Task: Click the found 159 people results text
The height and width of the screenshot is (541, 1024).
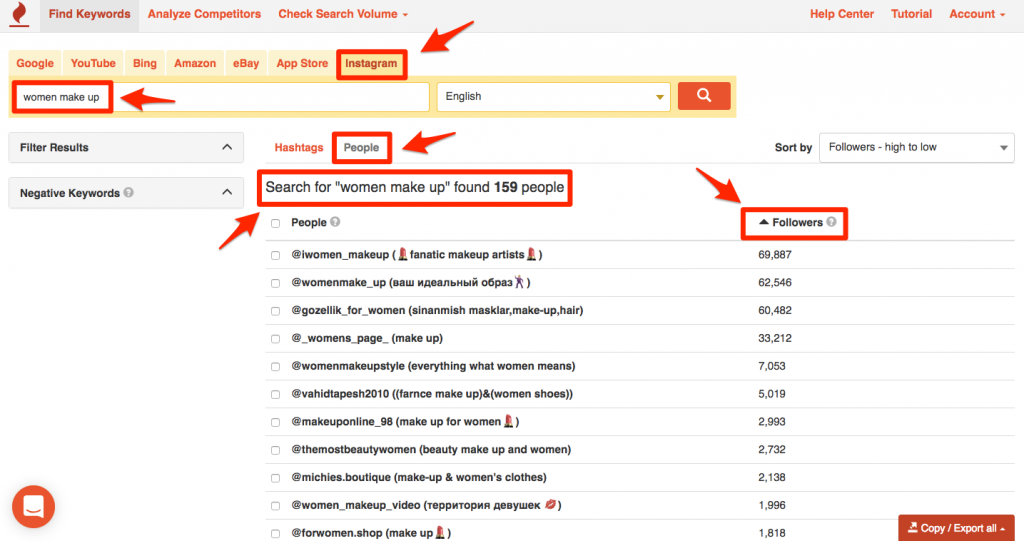Action: click(x=415, y=188)
